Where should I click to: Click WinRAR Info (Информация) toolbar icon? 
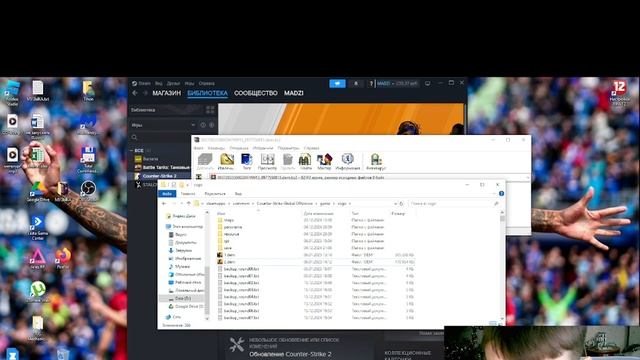(348, 161)
